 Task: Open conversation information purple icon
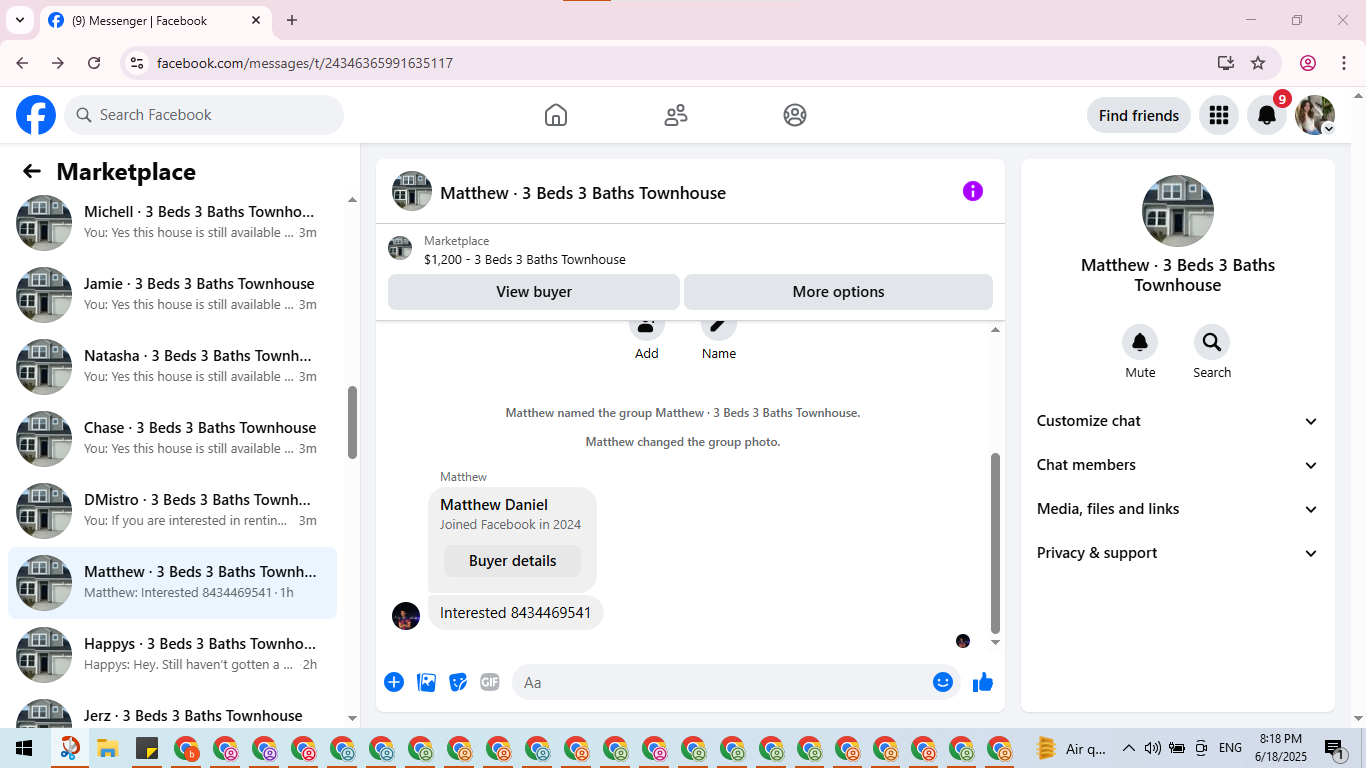click(x=973, y=191)
